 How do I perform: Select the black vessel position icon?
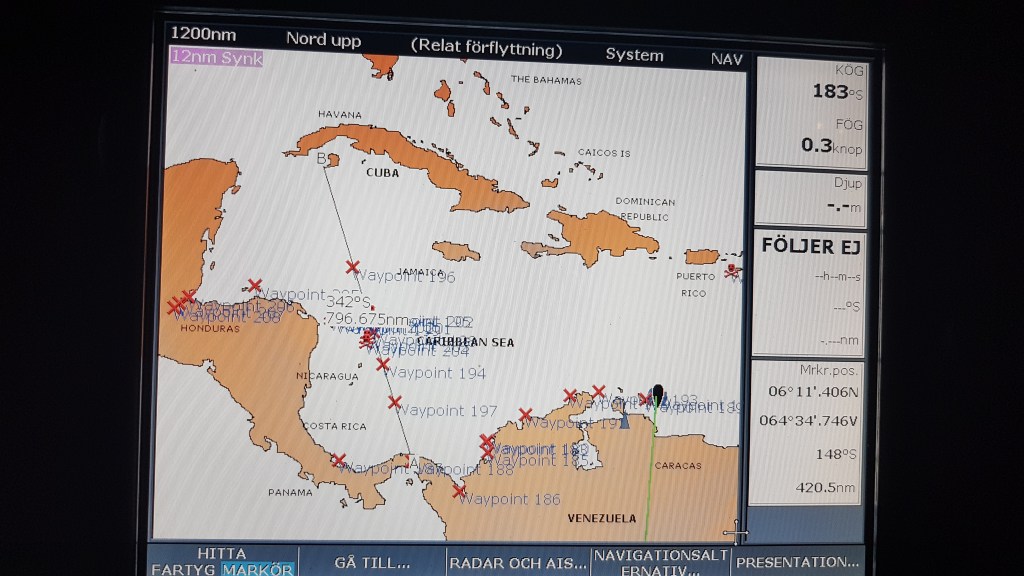[657, 395]
